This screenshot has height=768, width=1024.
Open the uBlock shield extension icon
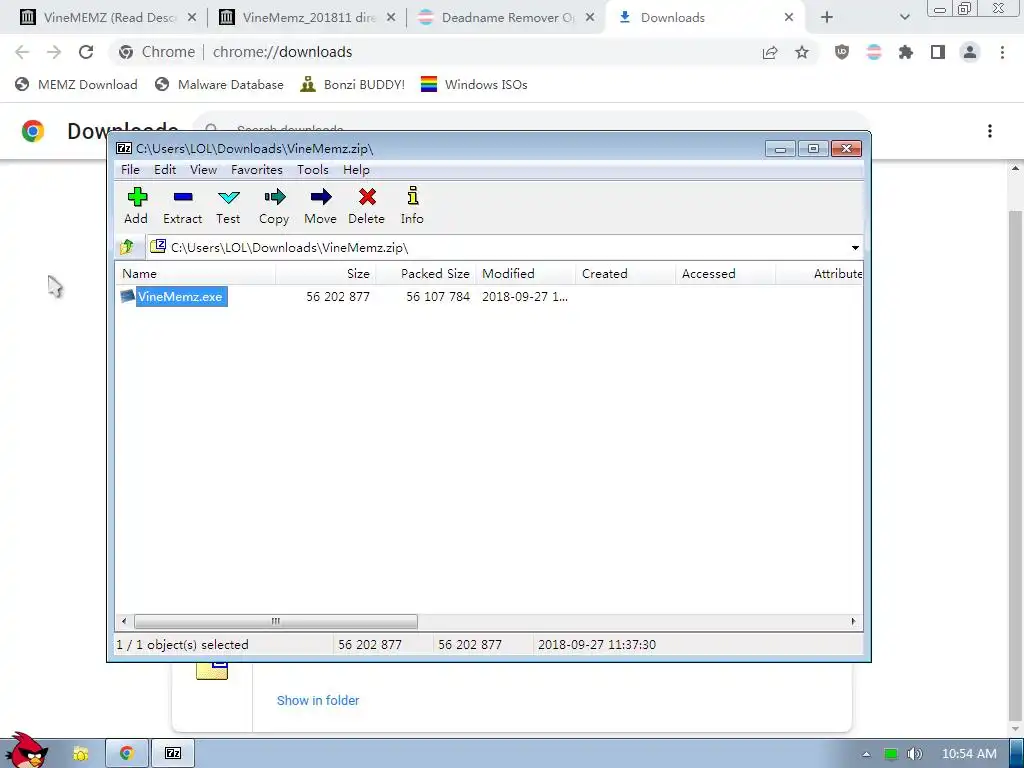pyautogui.click(x=842, y=52)
